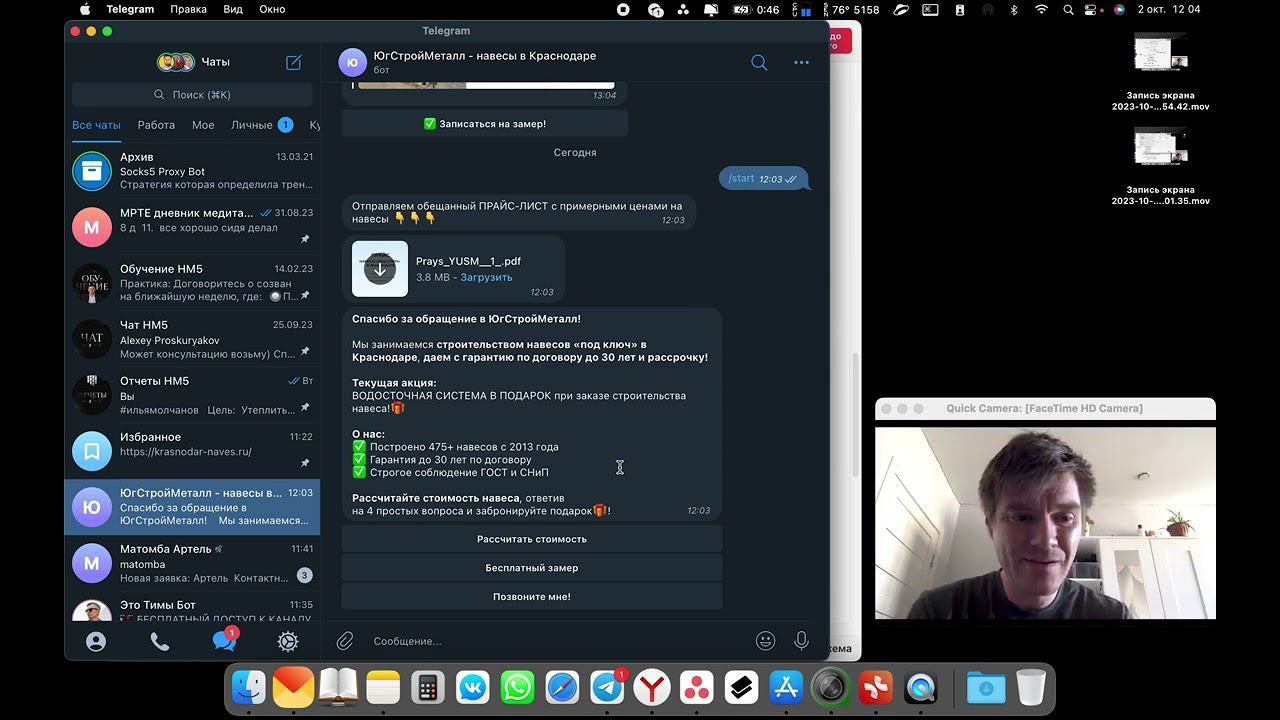This screenshot has height=720, width=1280.
Task: Open the App Store from the Dock
Action: click(x=786, y=688)
